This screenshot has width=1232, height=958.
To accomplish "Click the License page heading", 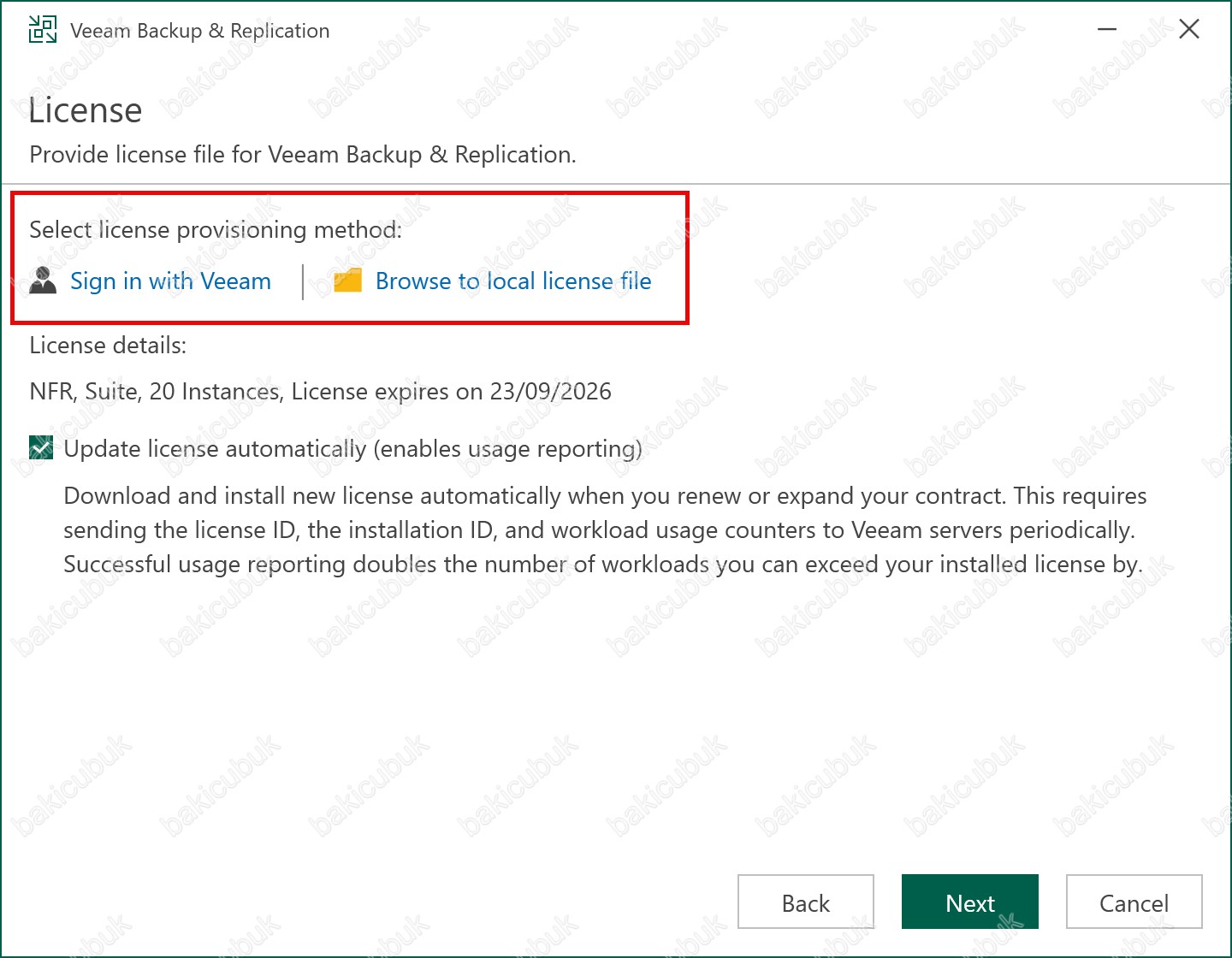I will tap(86, 111).
